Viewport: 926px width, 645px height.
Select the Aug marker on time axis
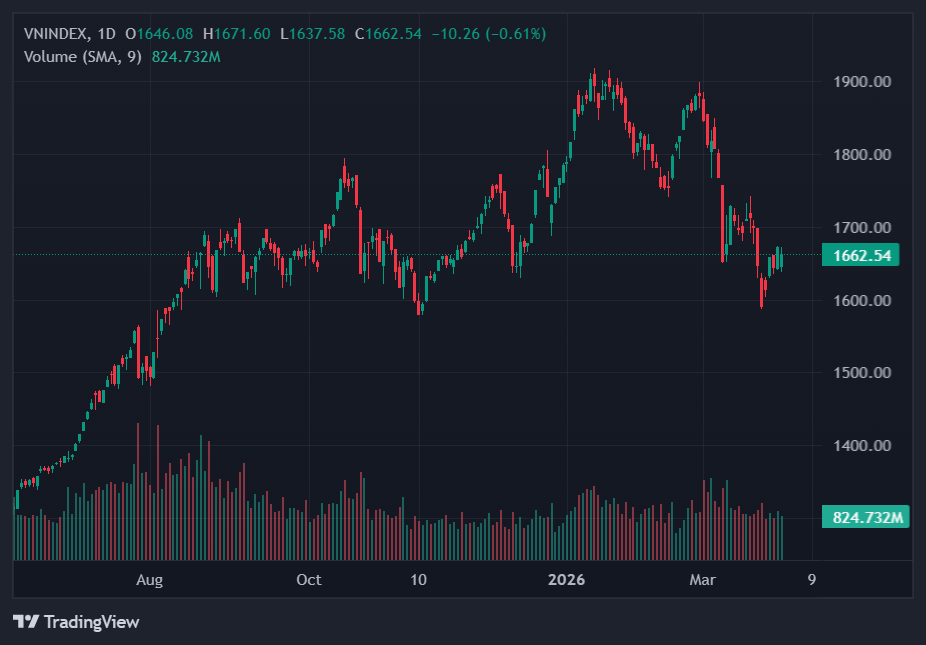pos(149,579)
